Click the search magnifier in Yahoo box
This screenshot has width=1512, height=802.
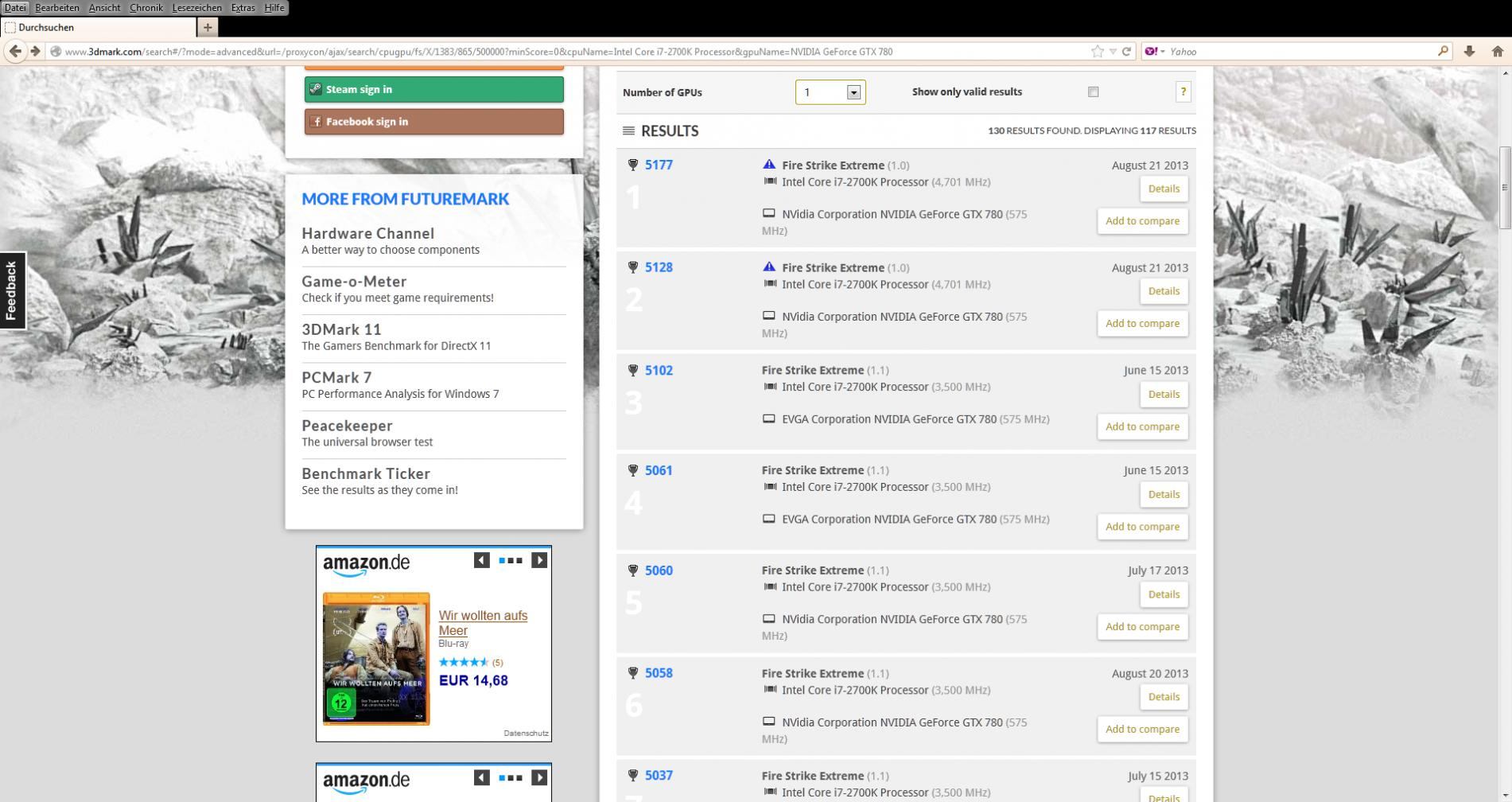pos(1443,52)
